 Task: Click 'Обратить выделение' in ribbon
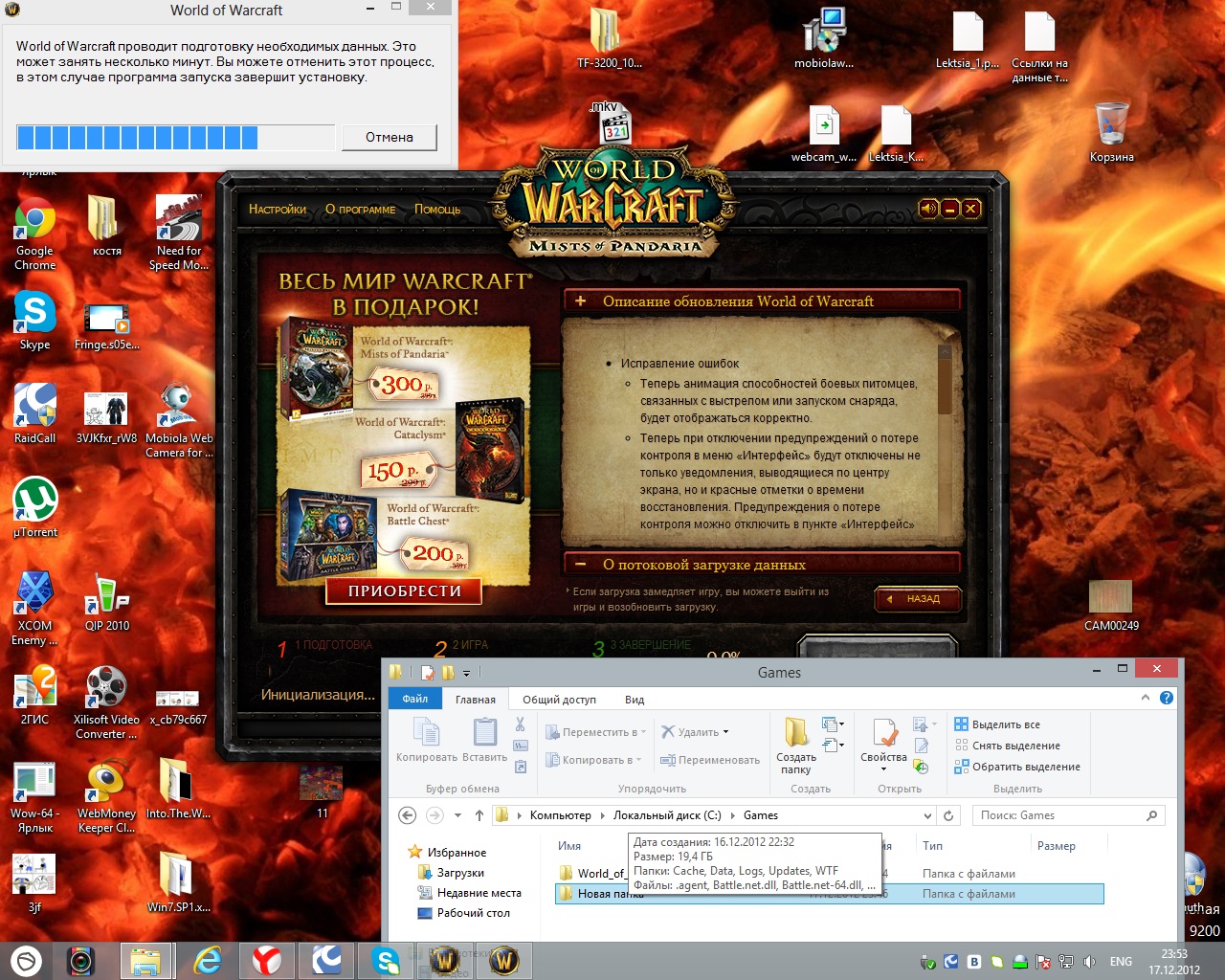1016,767
